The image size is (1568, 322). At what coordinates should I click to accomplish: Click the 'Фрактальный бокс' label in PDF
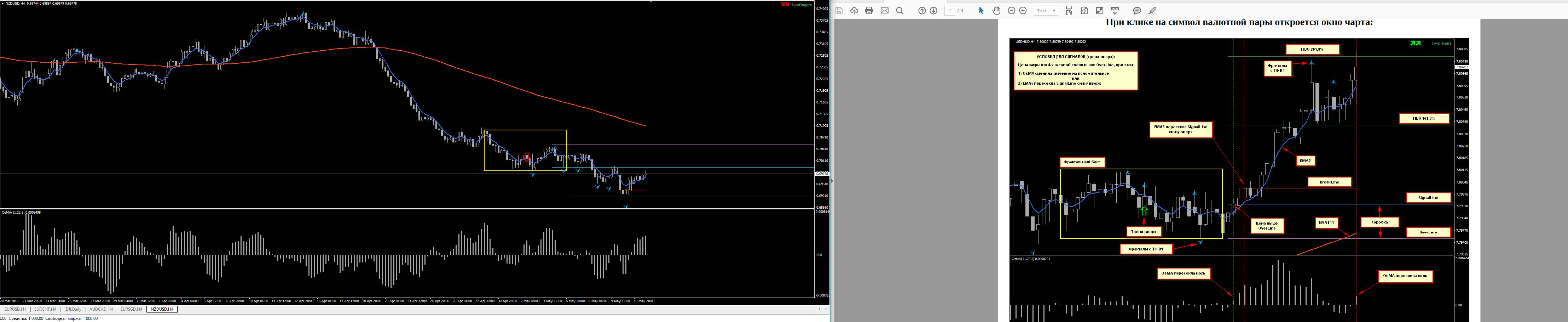(1082, 162)
